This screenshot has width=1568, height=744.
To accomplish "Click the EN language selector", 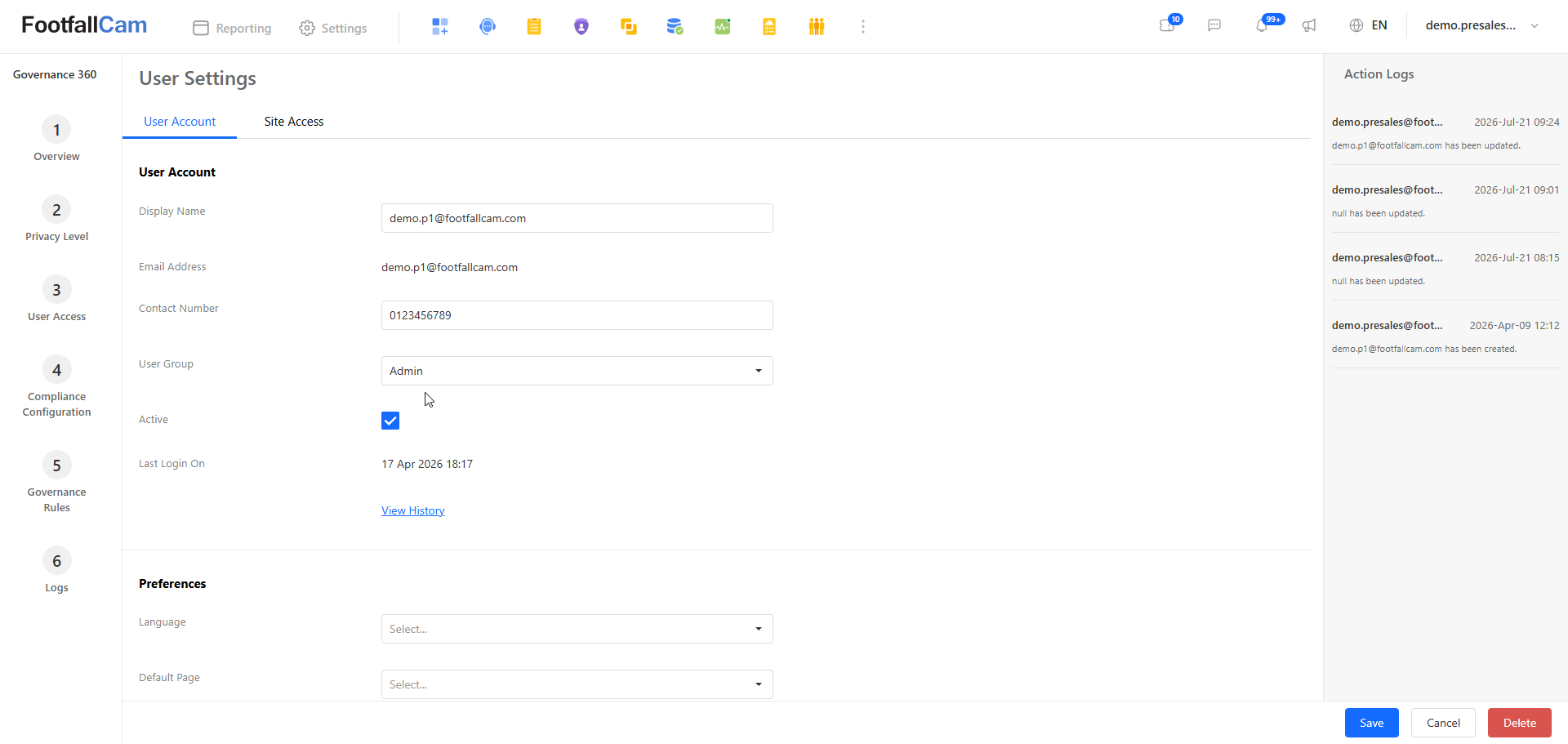I will pyautogui.click(x=1369, y=25).
